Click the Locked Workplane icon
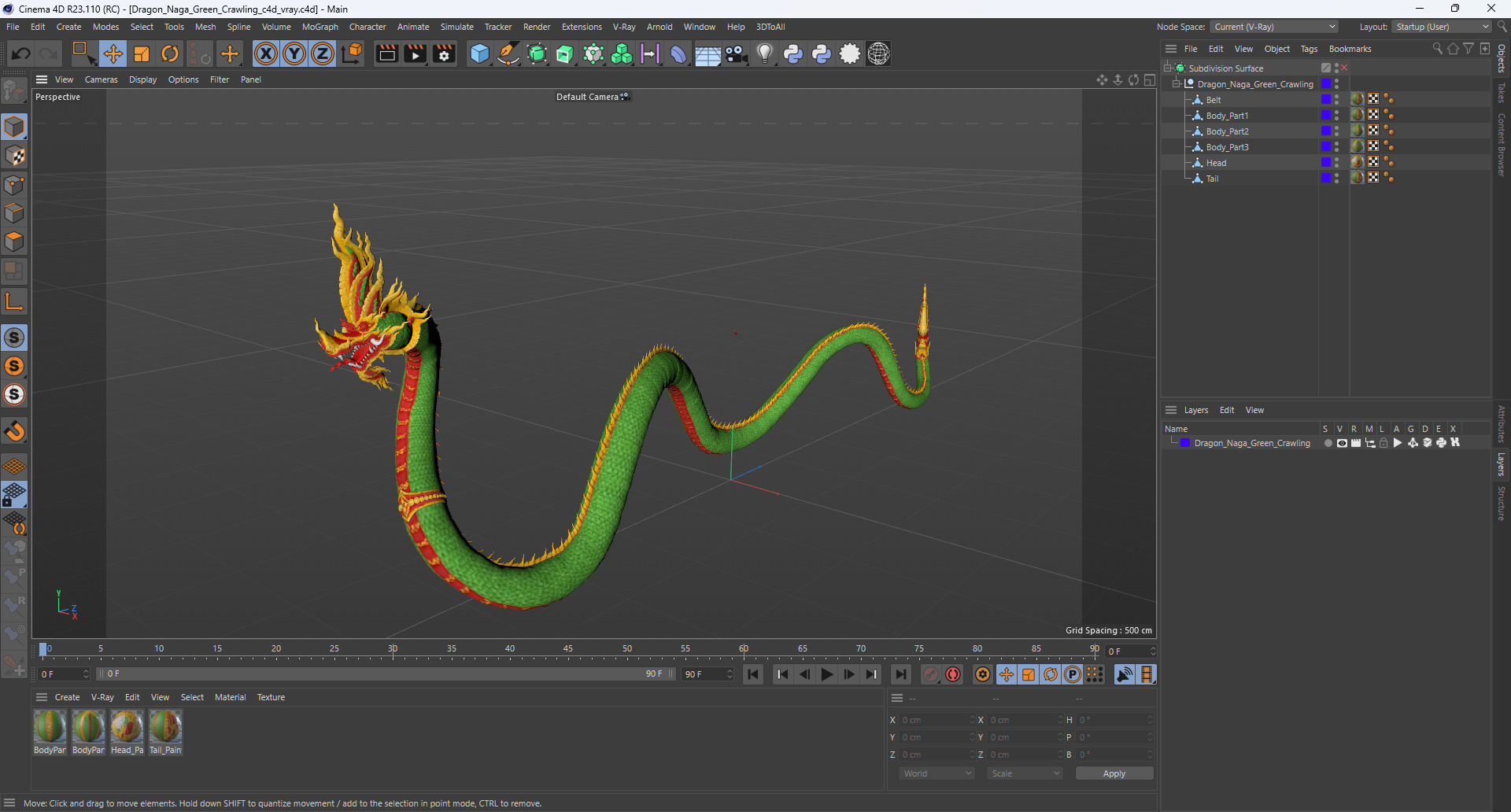The image size is (1511, 812). [14, 495]
